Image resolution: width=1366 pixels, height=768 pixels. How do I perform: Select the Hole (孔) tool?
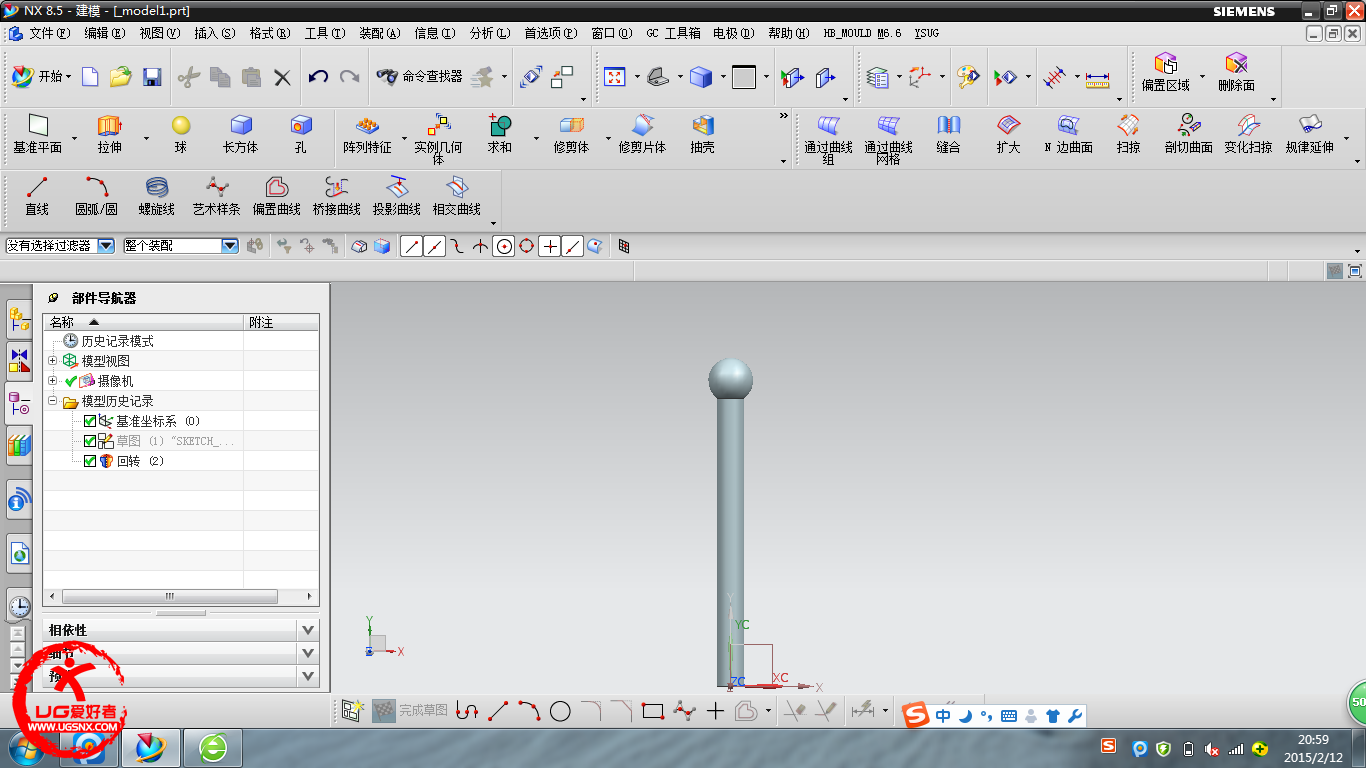301,135
